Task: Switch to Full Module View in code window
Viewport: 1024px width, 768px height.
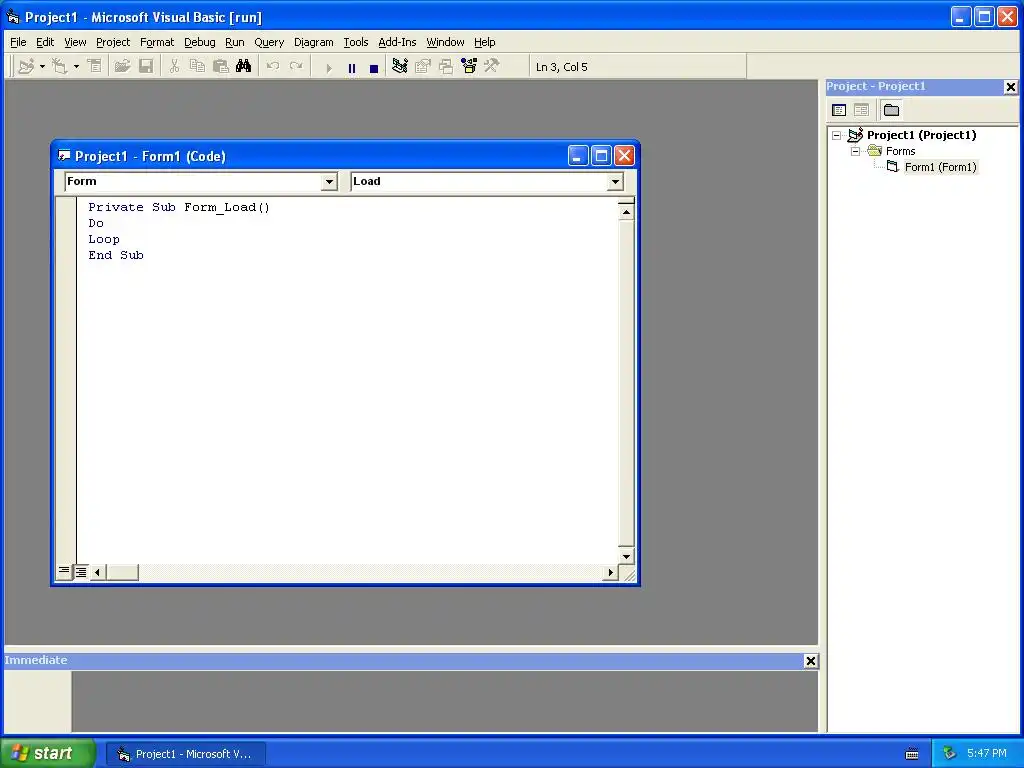Action: [80, 572]
